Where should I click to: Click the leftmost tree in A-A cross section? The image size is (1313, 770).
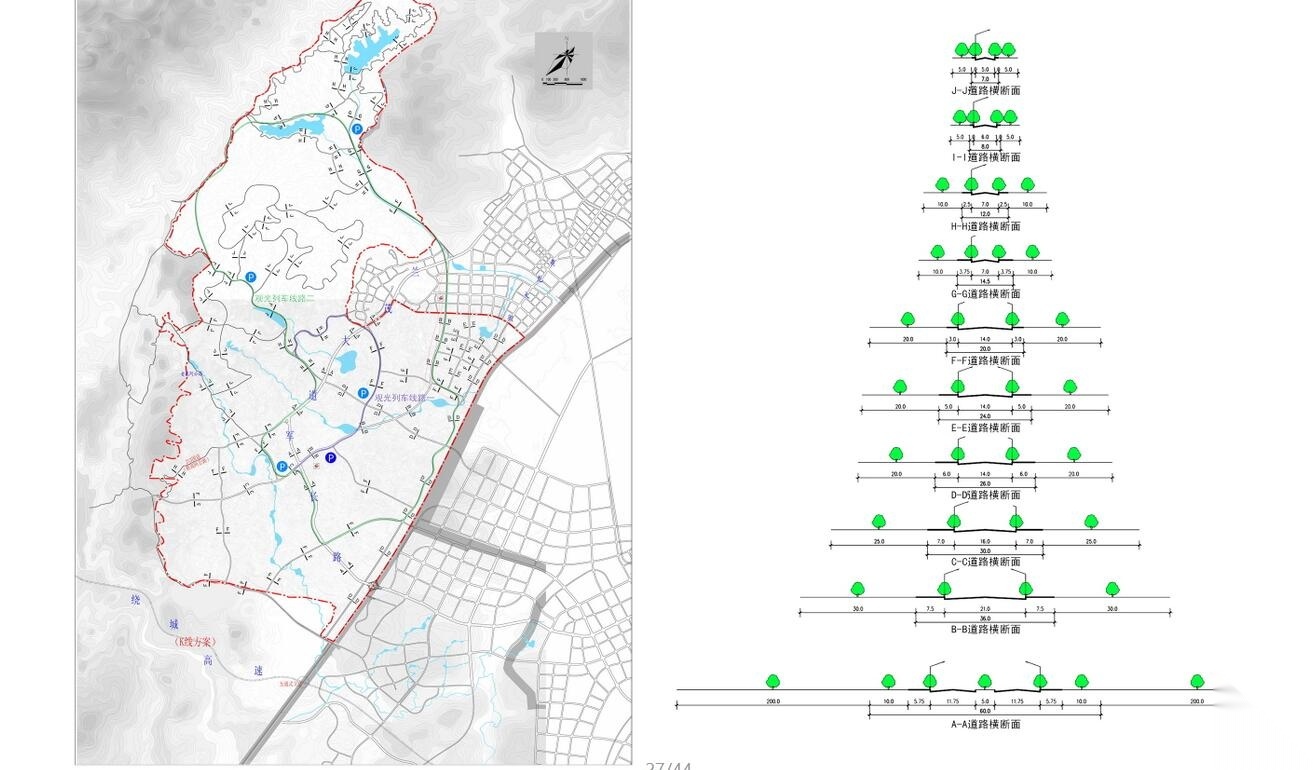(773, 681)
